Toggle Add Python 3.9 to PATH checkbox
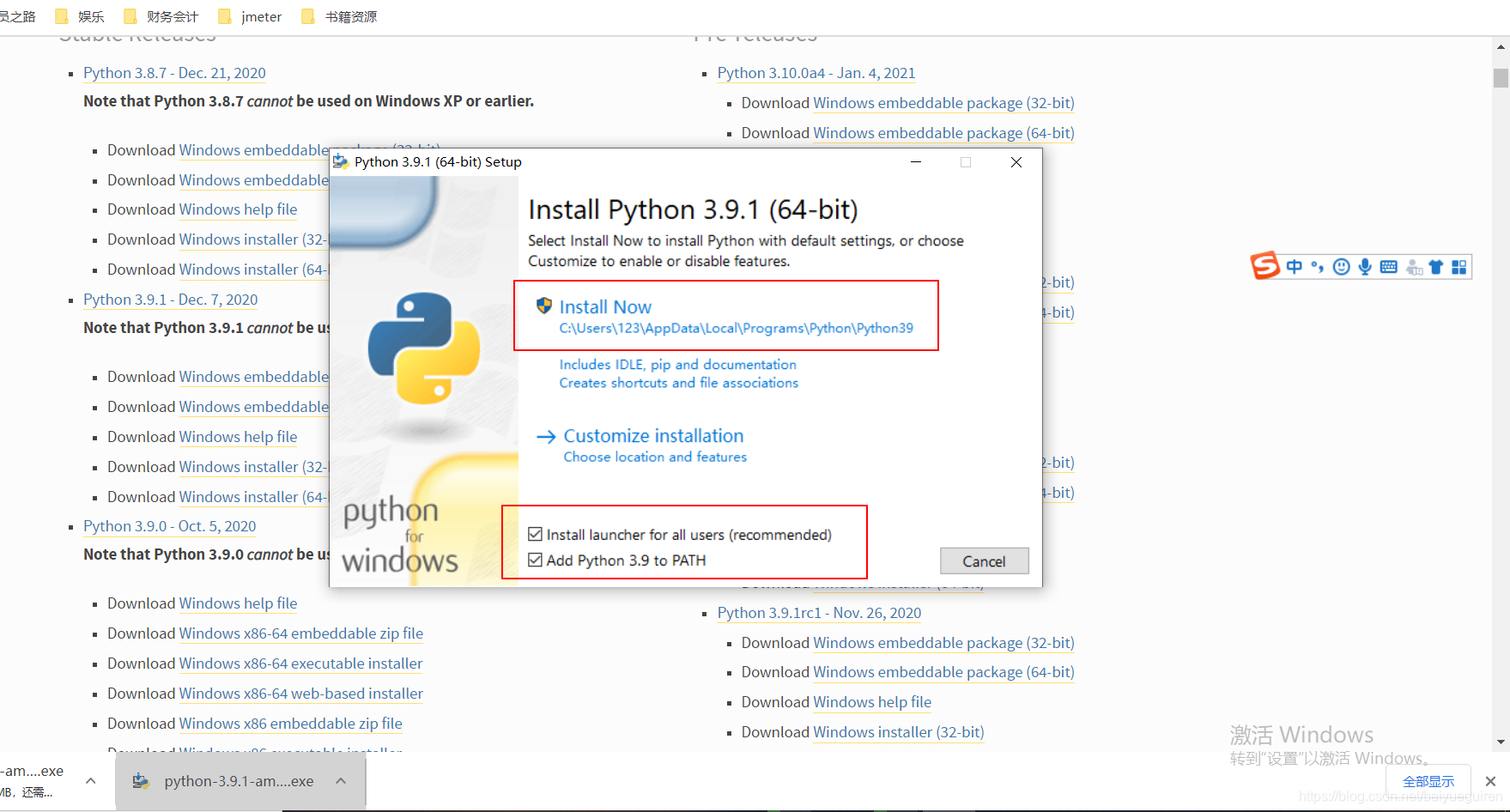The image size is (1510, 812). 535,560
